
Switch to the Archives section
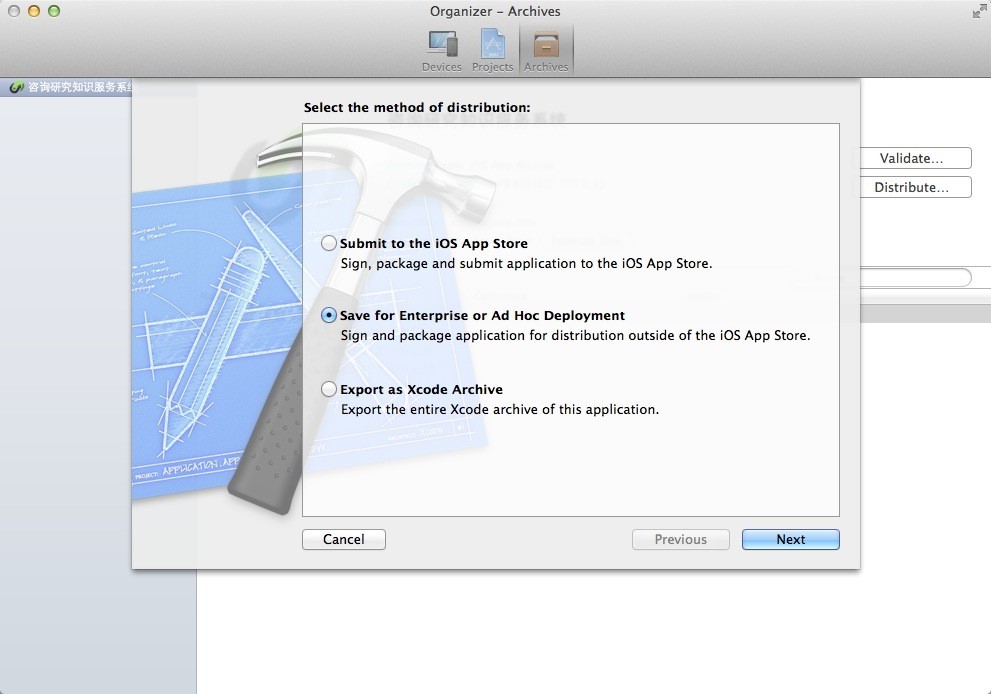[546, 51]
